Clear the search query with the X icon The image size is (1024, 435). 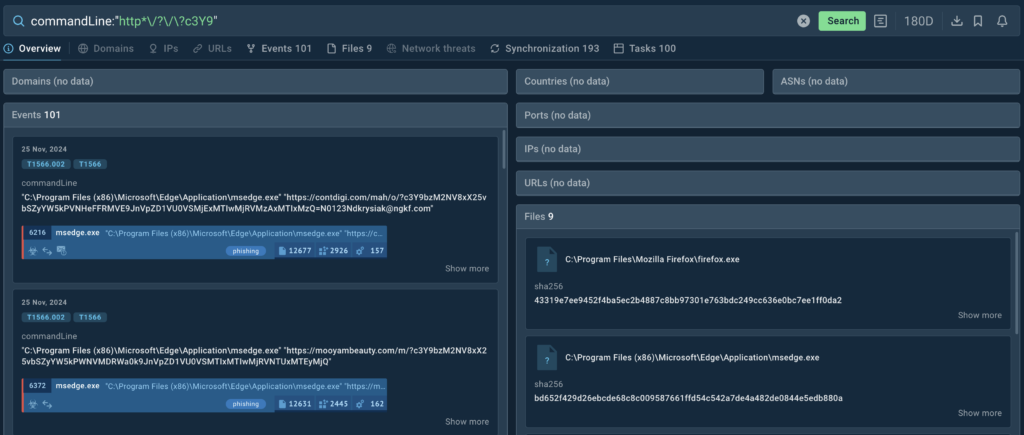pyautogui.click(x=803, y=21)
